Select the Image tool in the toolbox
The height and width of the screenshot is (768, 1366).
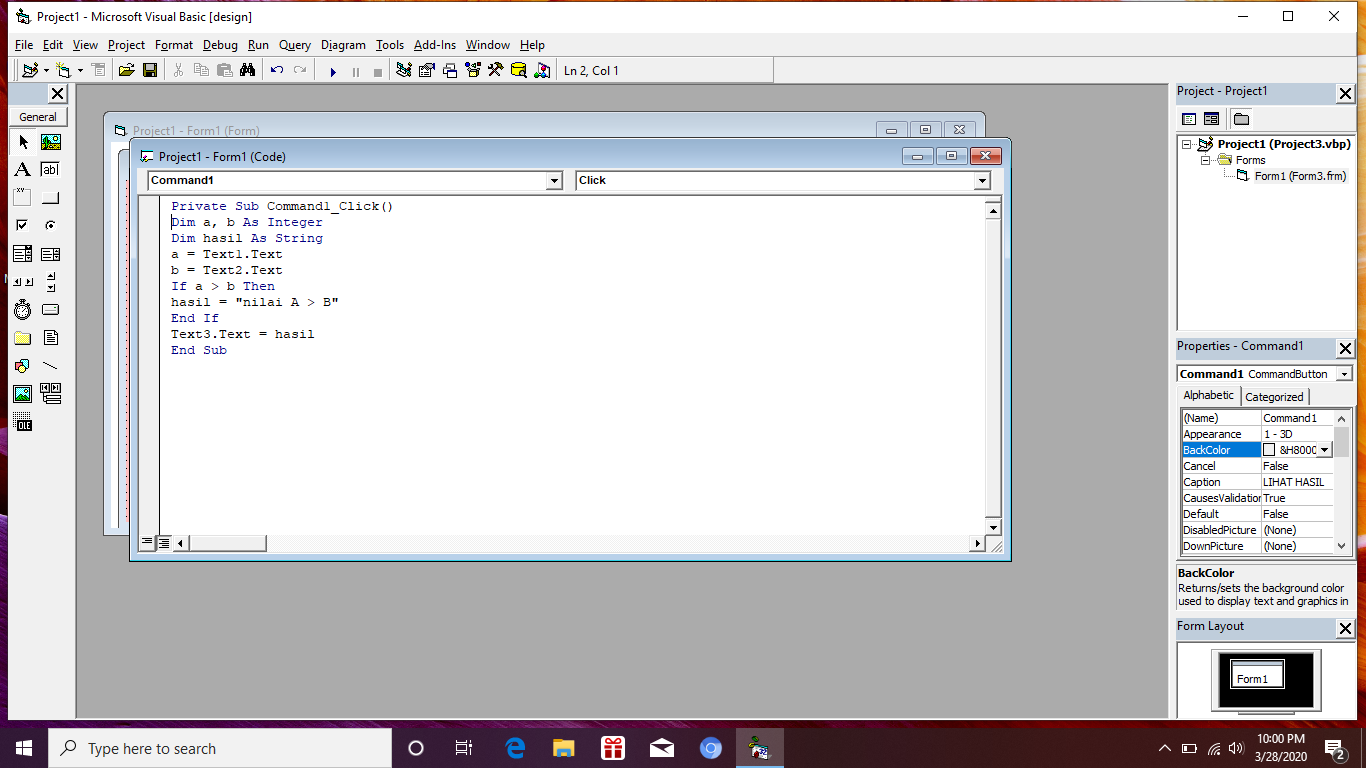pyautogui.click(x=23, y=394)
